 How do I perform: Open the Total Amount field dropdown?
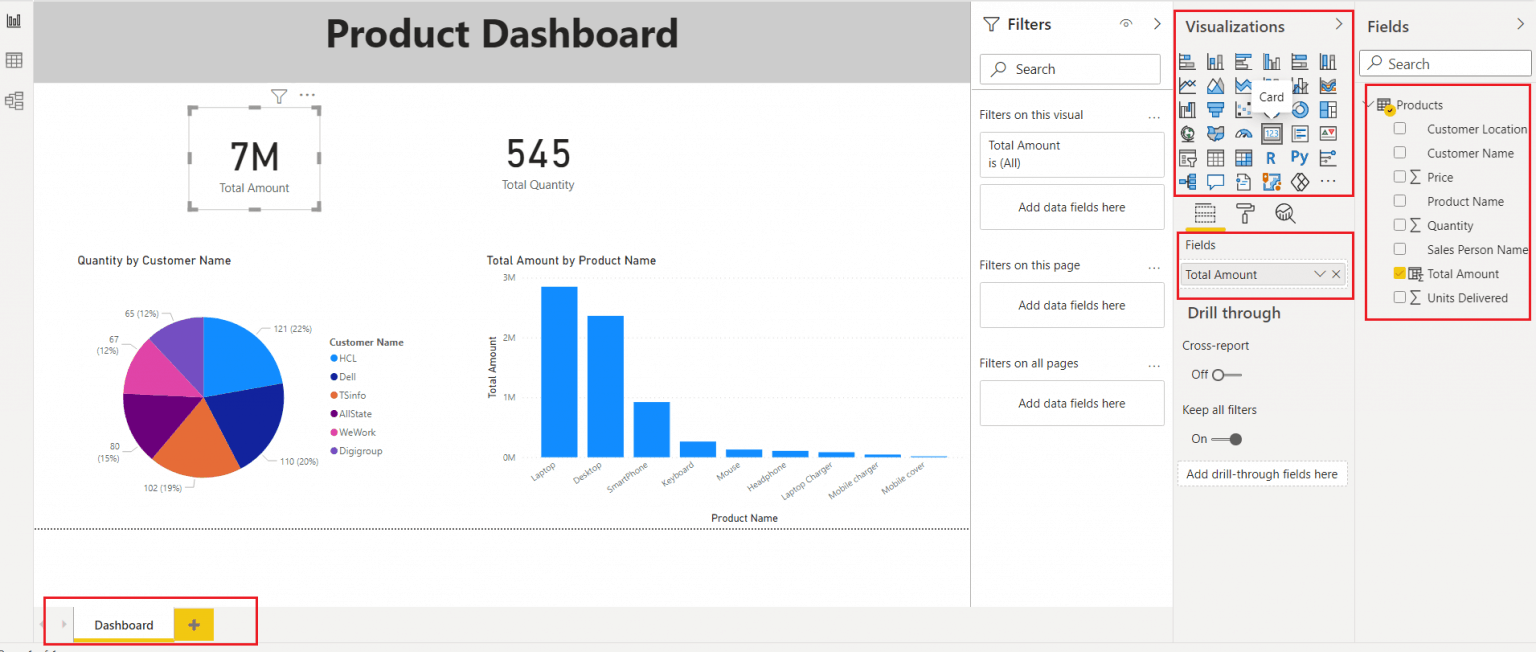pos(1320,273)
